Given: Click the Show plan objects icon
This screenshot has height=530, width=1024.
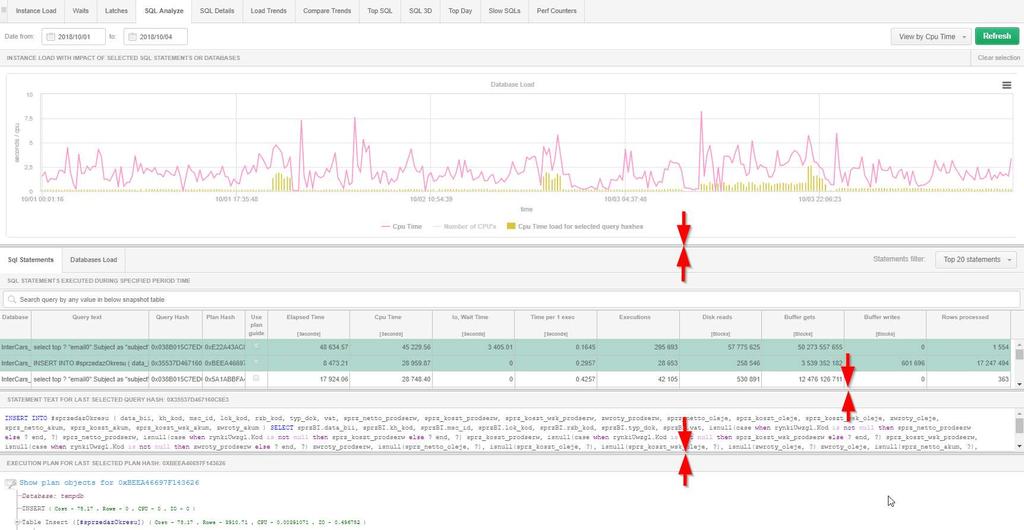Looking at the screenshot, I should 10,483.
